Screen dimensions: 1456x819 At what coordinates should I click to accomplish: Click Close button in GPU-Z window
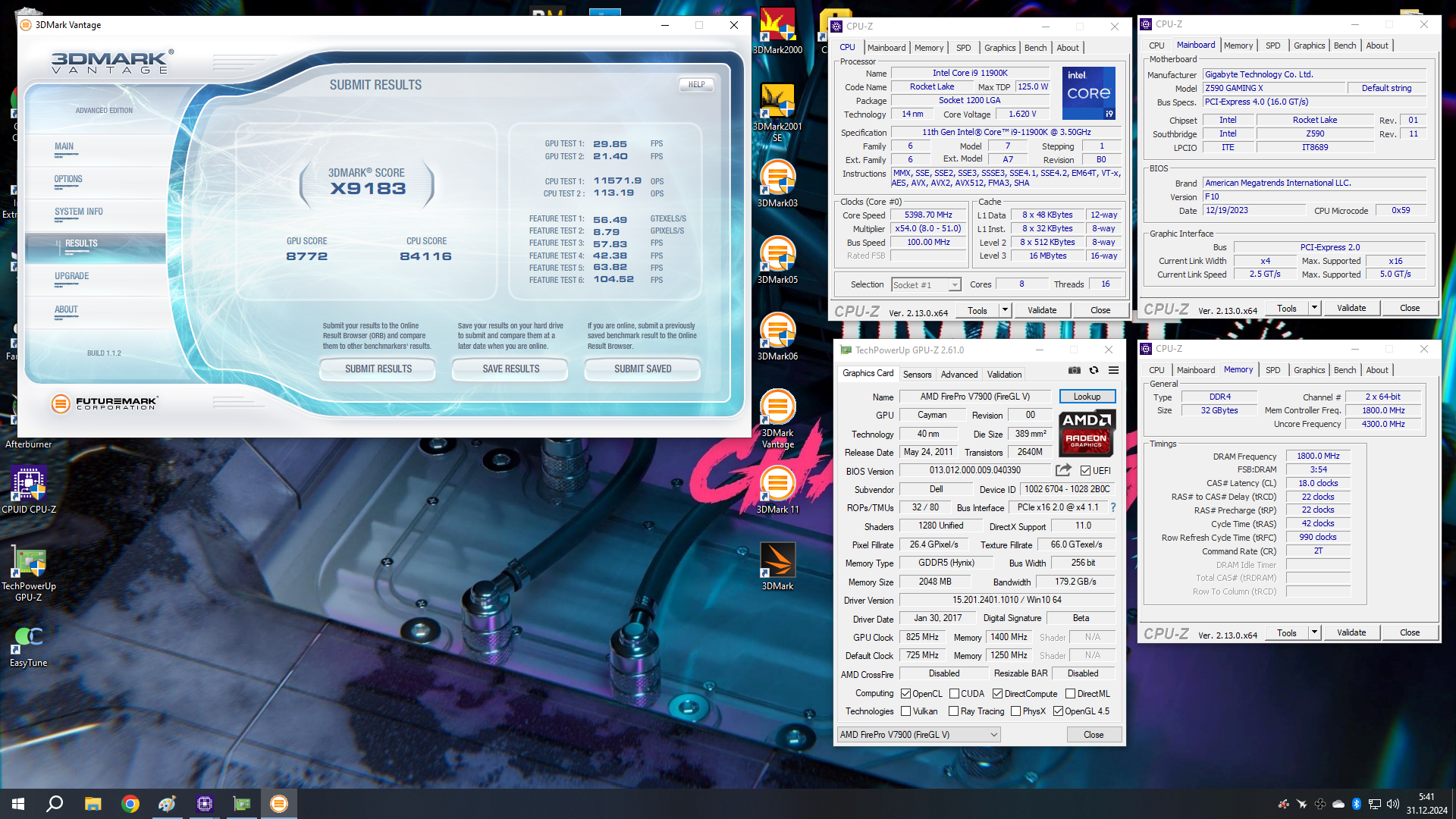[x=1093, y=734]
